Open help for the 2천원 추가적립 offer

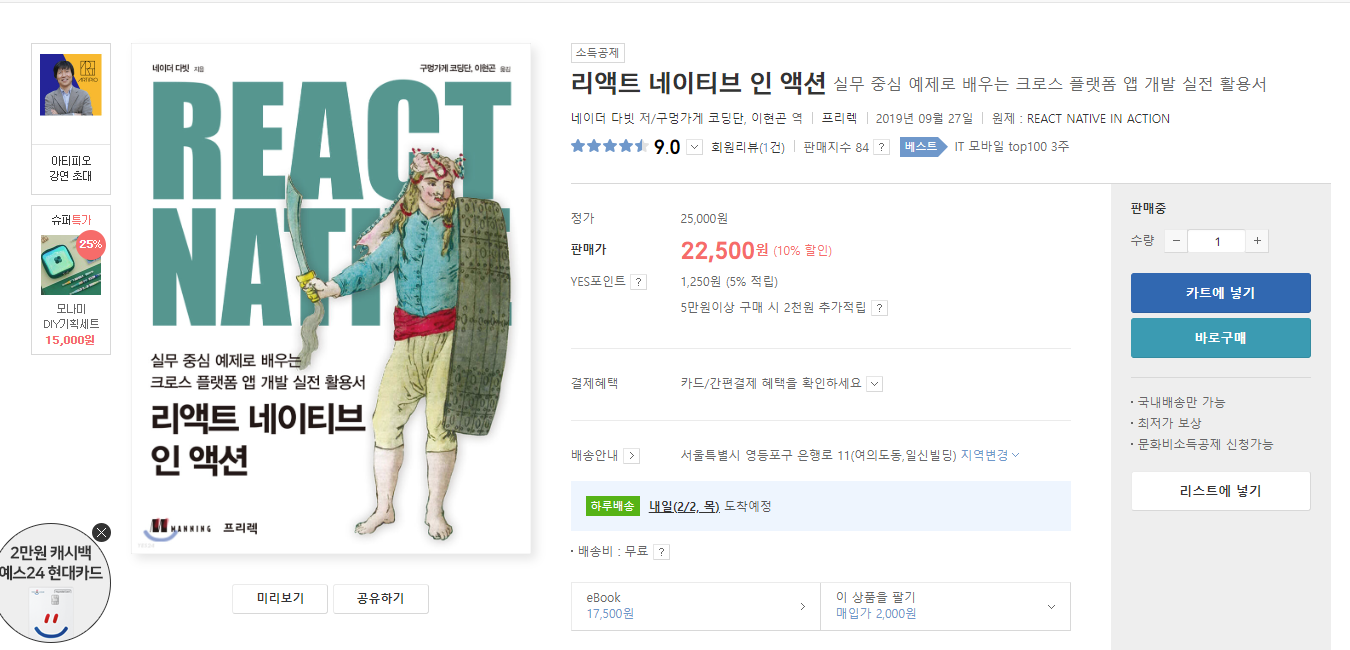pyautogui.click(x=879, y=308)
